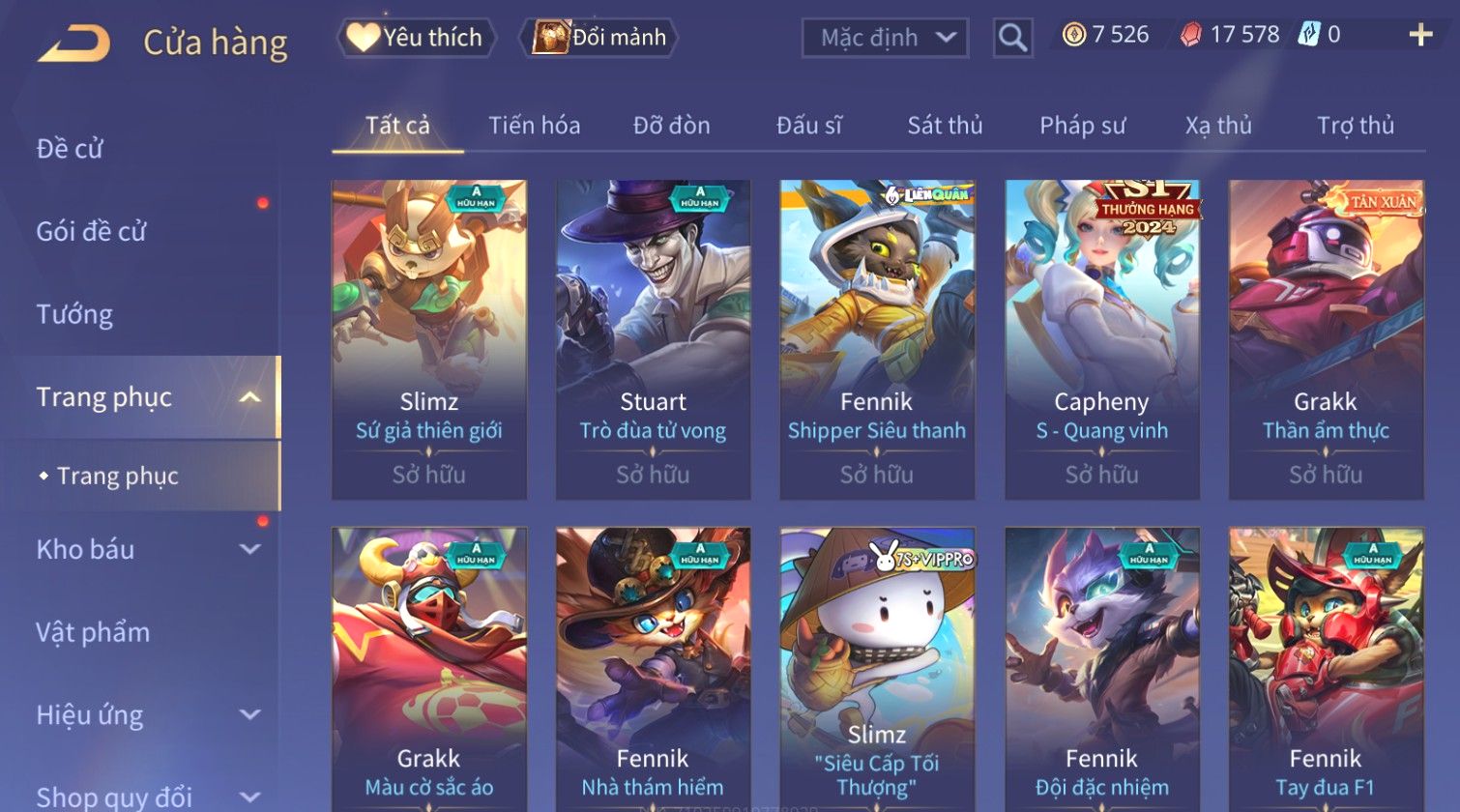Click the back arrow icon

74,43
